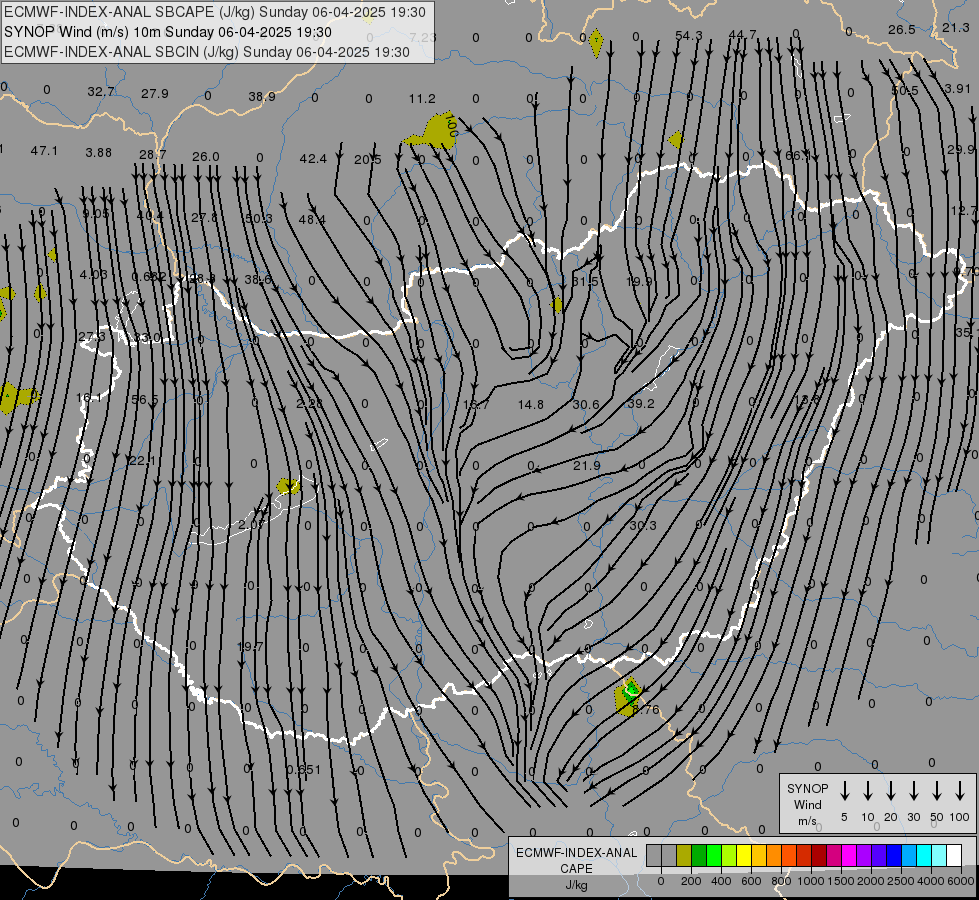Click the 0.651 value on the map
The height and width of the screenshot is (900, 979).
point(303,769)
